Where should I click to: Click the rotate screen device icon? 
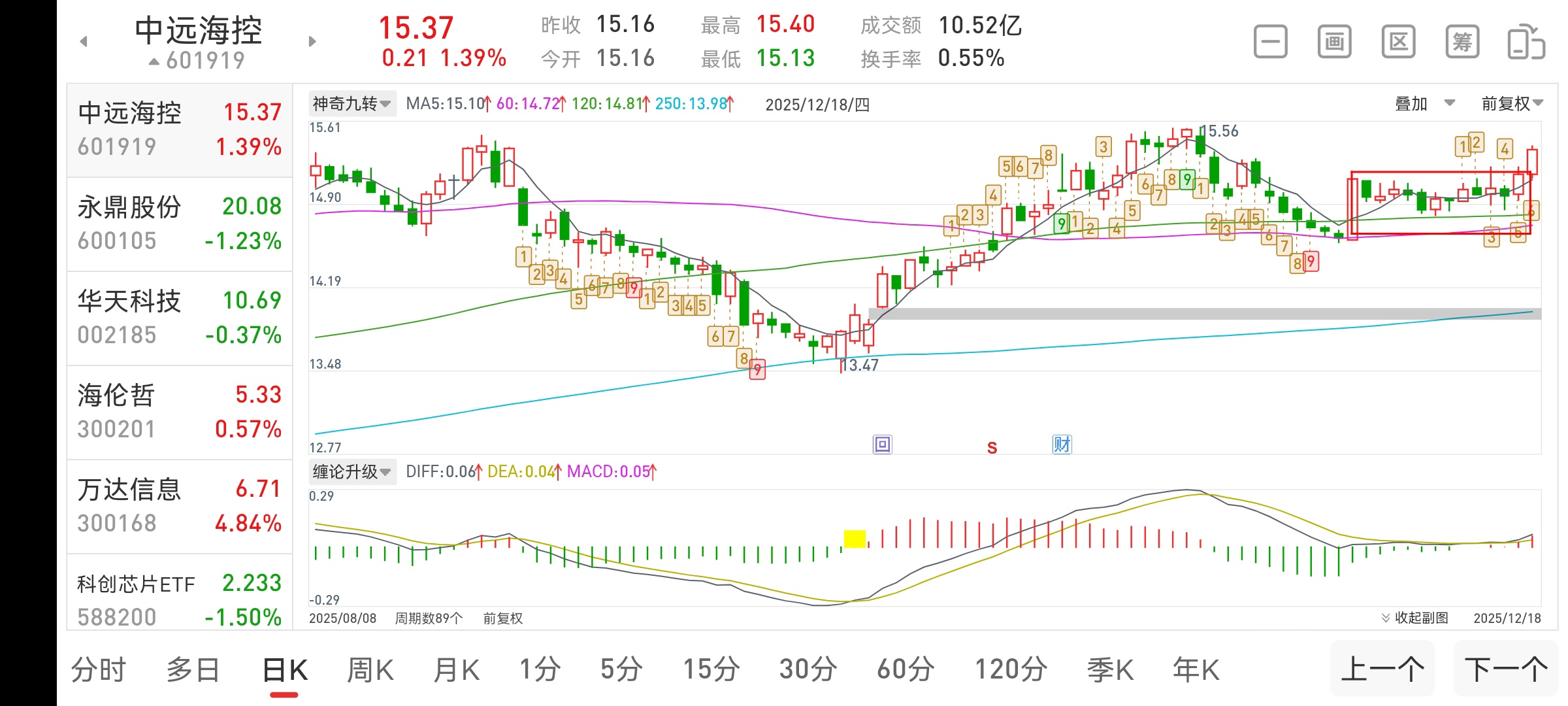[1526, 42]
